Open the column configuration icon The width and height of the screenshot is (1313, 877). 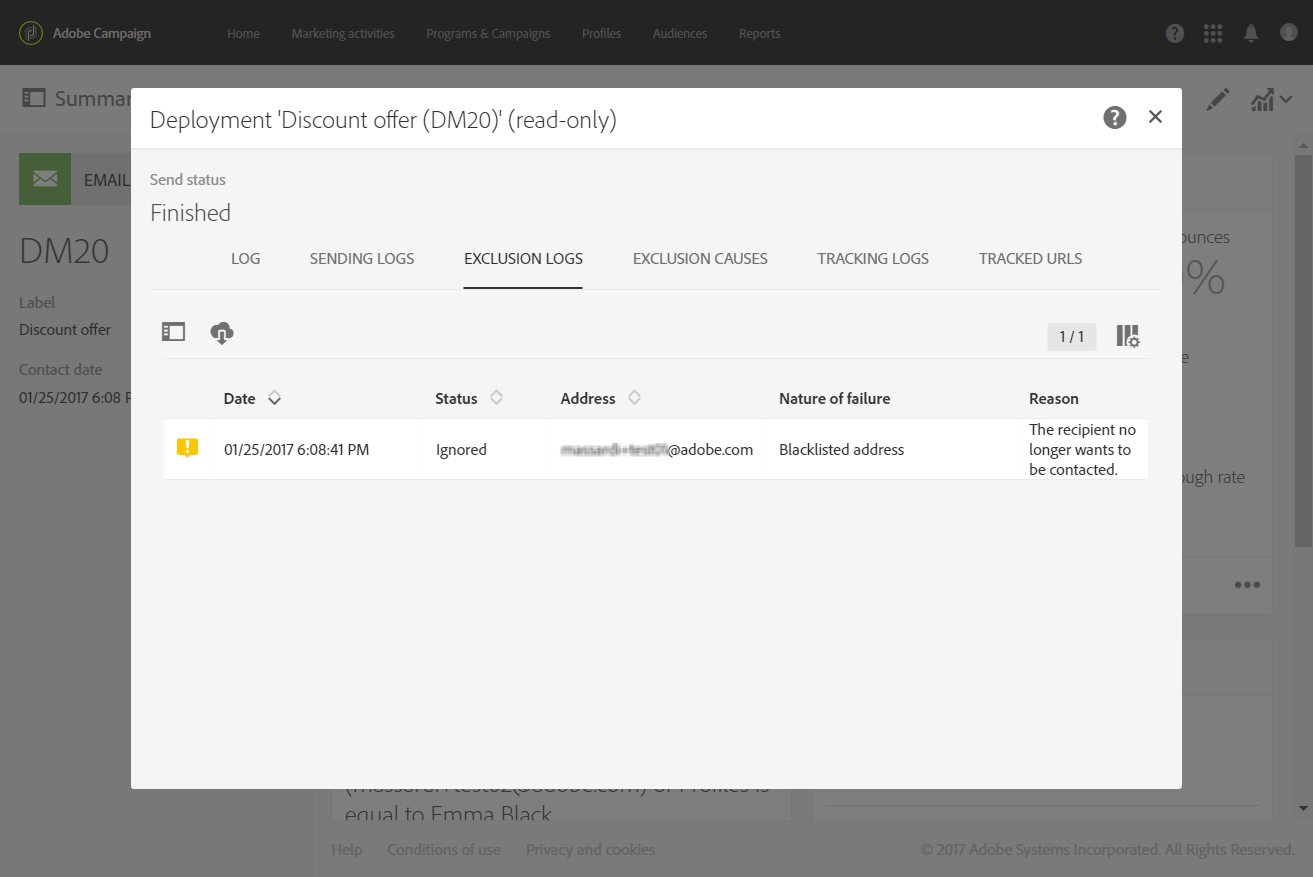(1128, 336)
